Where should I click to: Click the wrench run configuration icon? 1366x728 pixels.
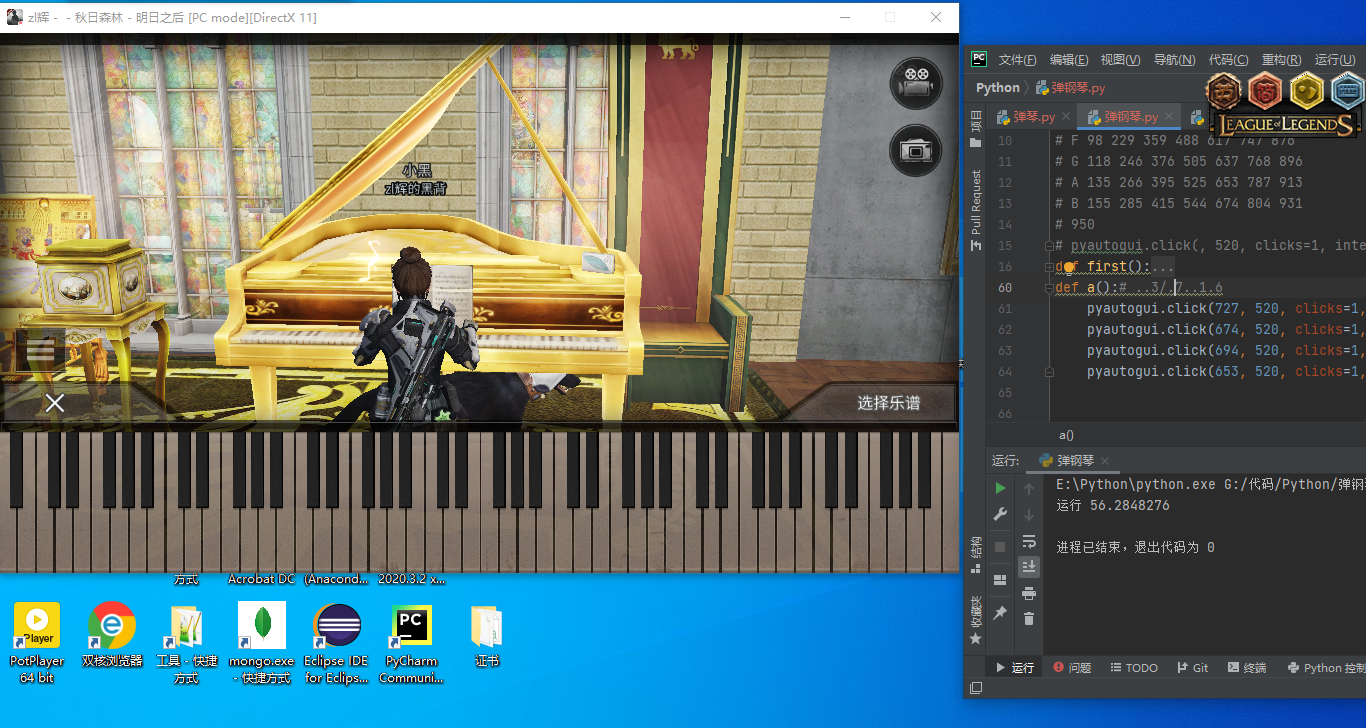click(1000, 514)
